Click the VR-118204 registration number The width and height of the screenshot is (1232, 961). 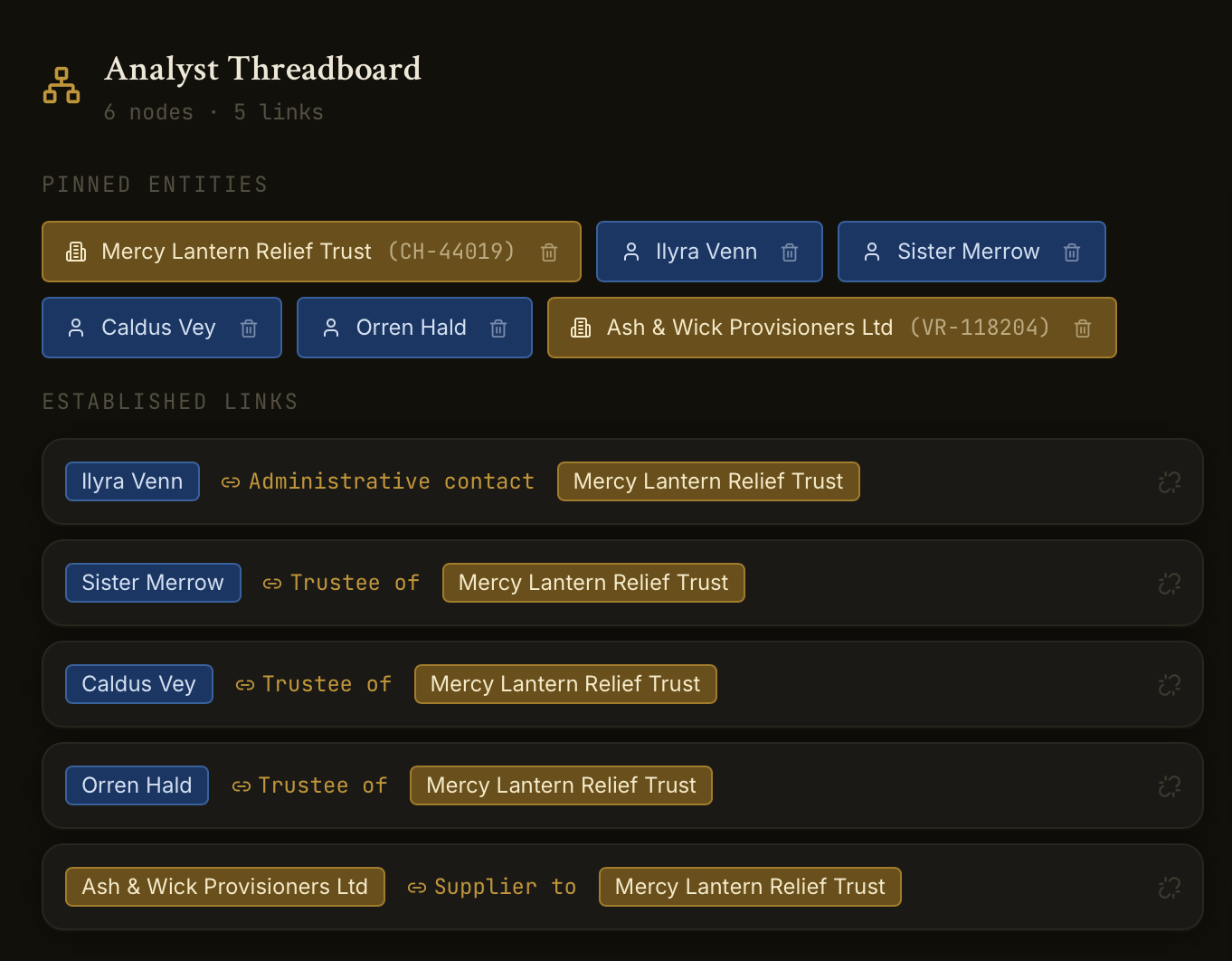coord(980,328)
